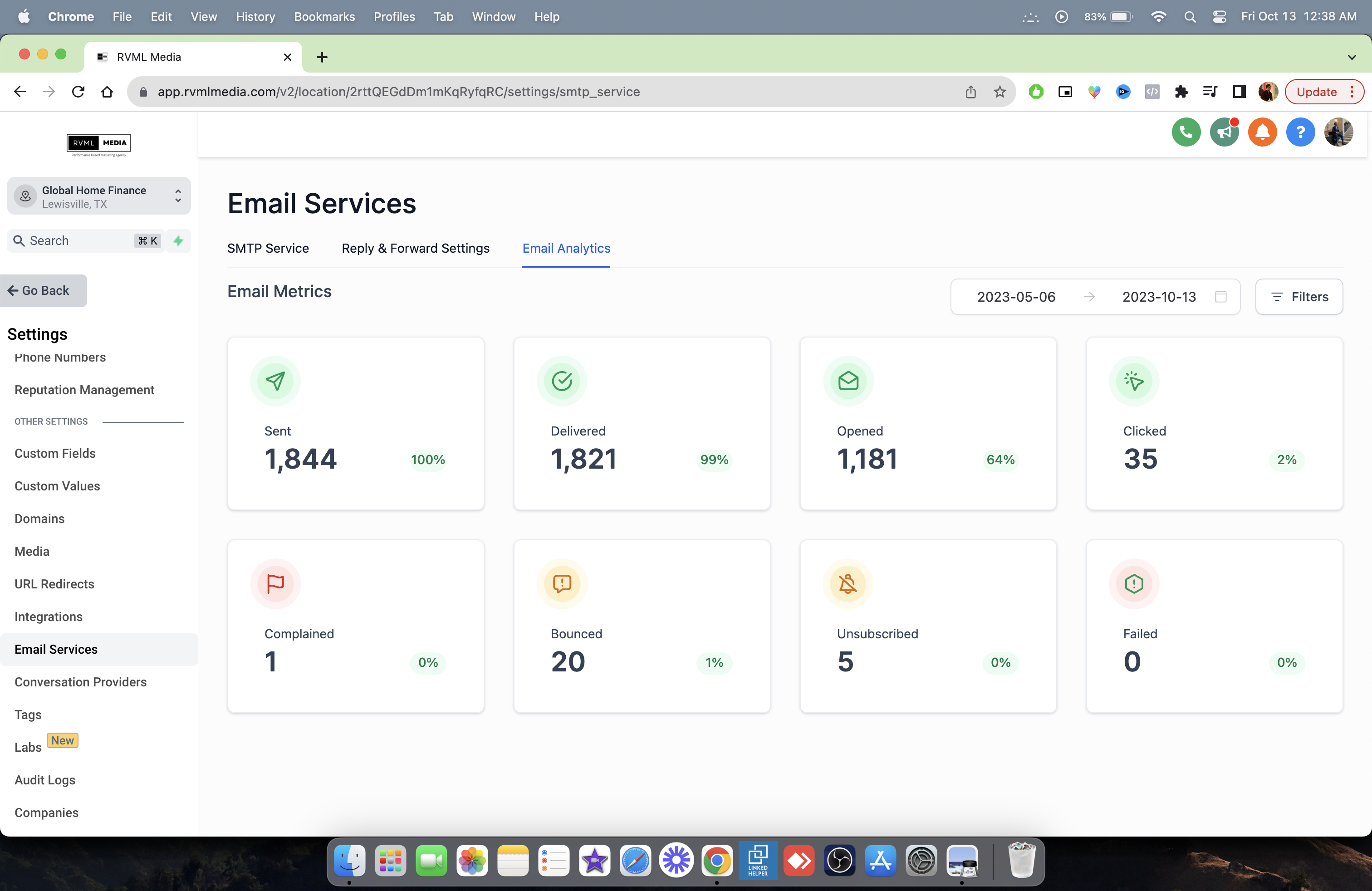Screen dimensions: 1372x891
Task: Bookmark this page with star icon
Action: (x=1000, y=92)
